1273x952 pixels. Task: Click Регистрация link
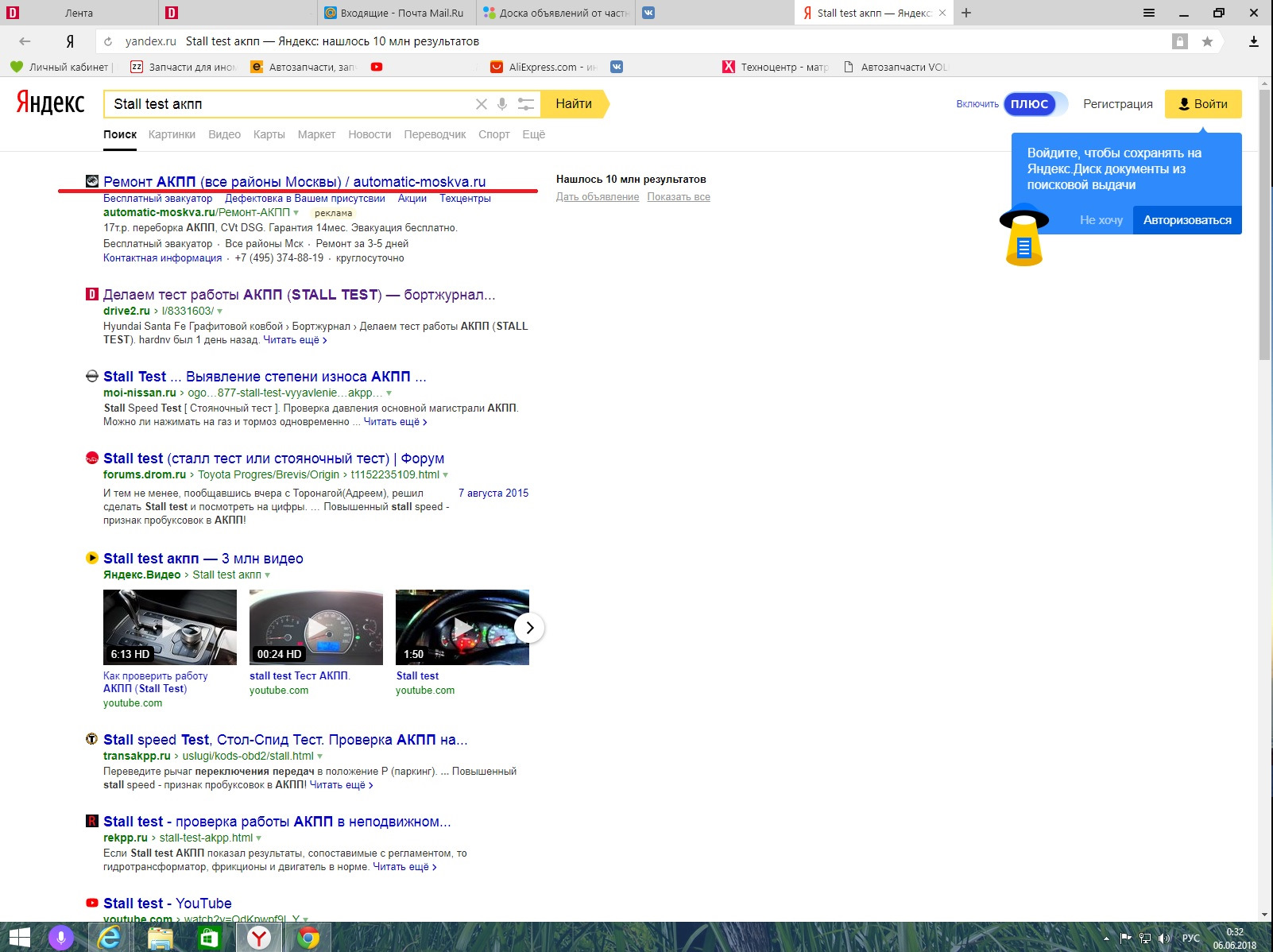click(1117, 104)
